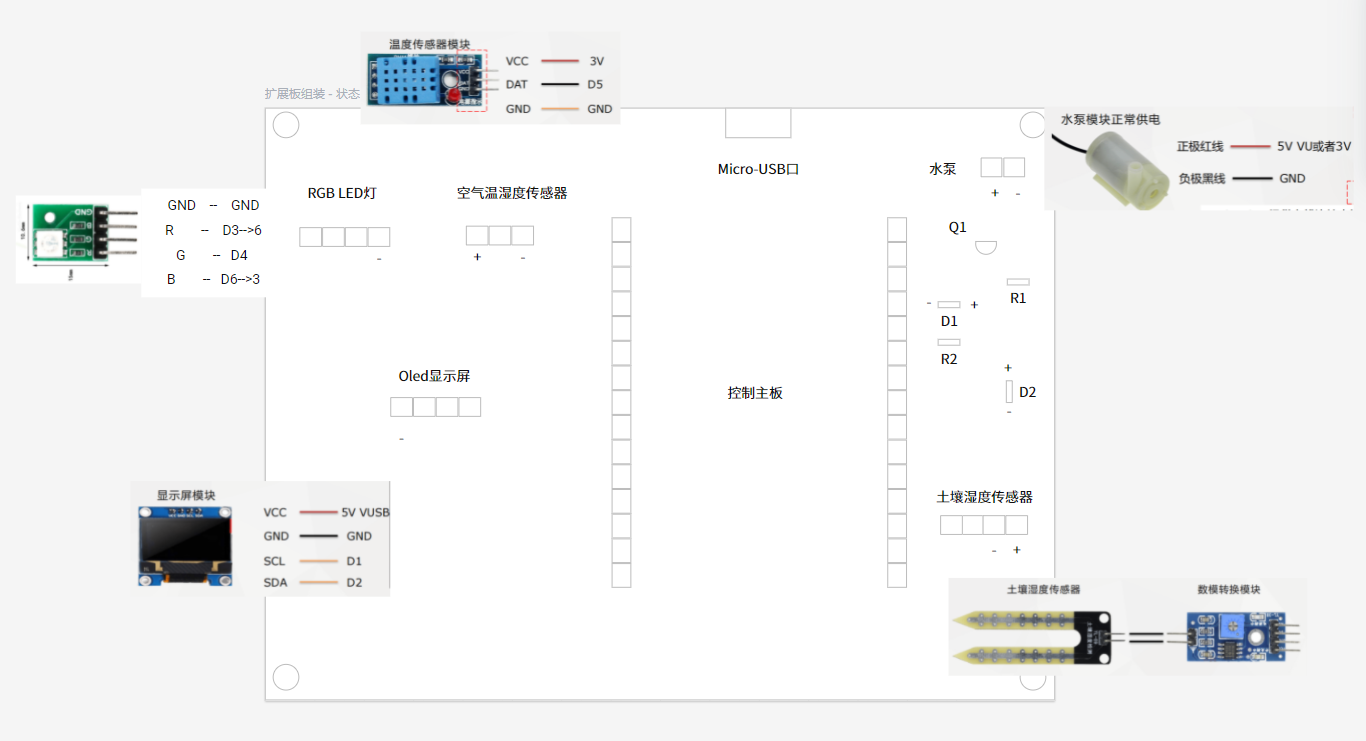Click the '扩展板组装 - 状态' title
Screen dimensions: 1366x741
[312, 94]
